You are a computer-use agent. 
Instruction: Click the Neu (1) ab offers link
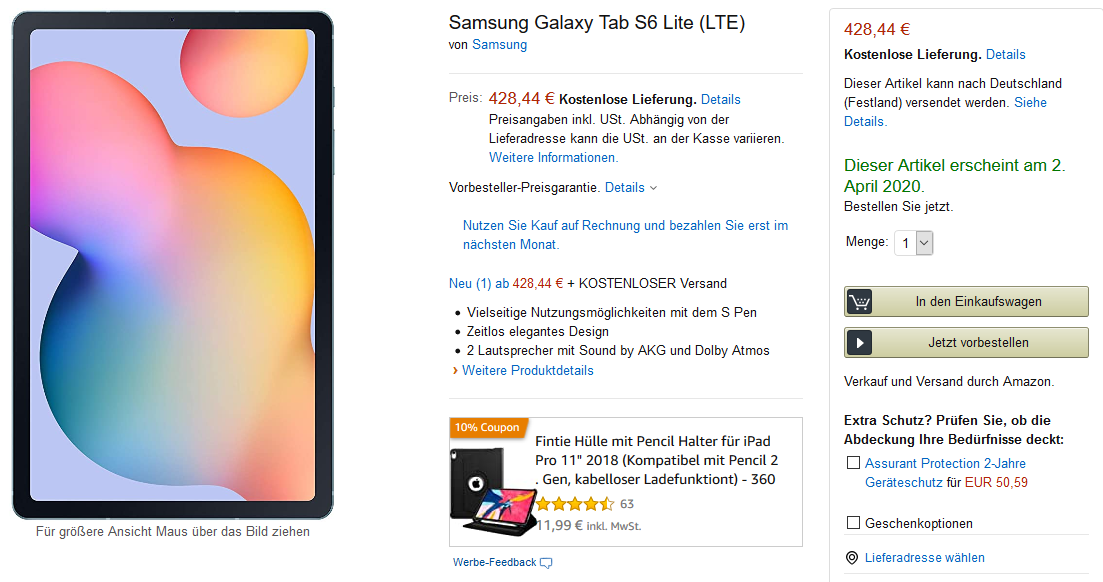(x=480, y=283)
